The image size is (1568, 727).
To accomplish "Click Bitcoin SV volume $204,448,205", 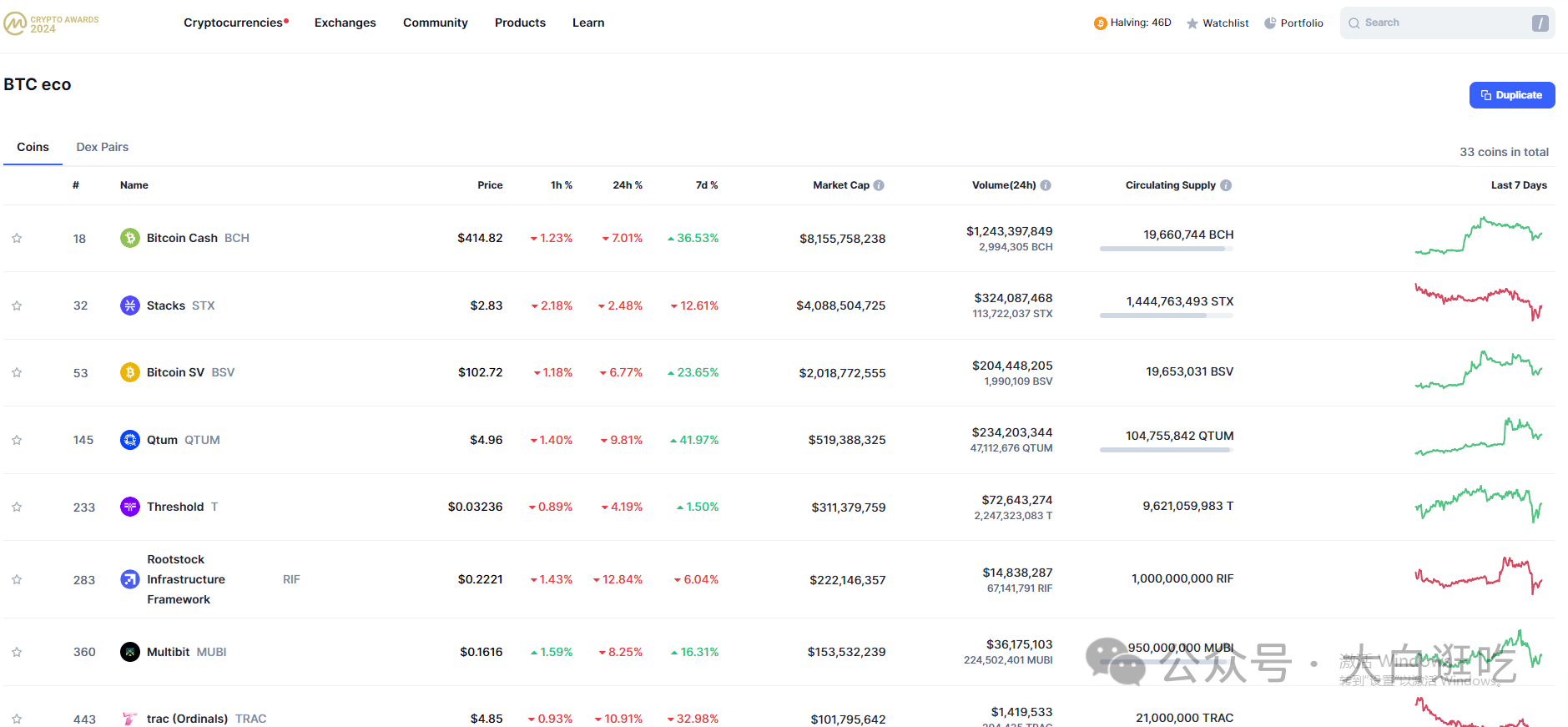I will pos(1012,366).
